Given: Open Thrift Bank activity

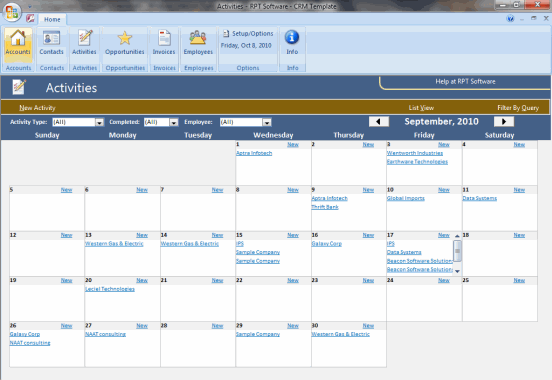Looking at the screenshot, I should (x=325, y=207).
